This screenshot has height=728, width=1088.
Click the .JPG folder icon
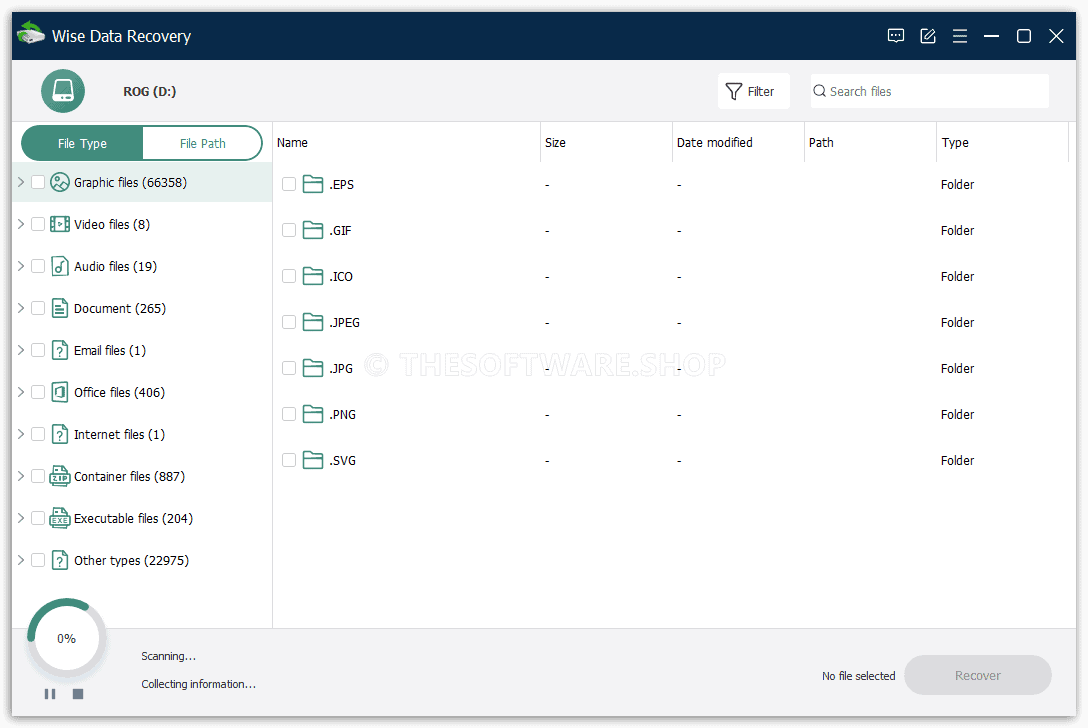(313, 369)
